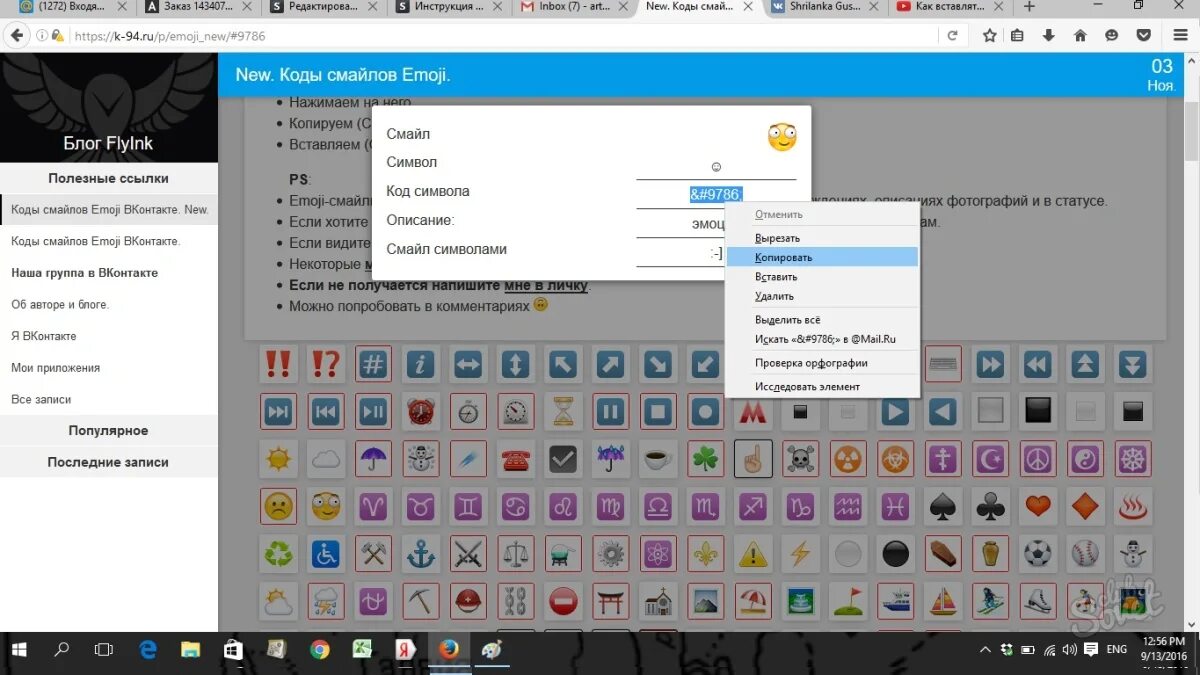The image size is (1200, 675).
Task: Click the Код символа field with &#9786;
Action: click(x=716, y=194)
